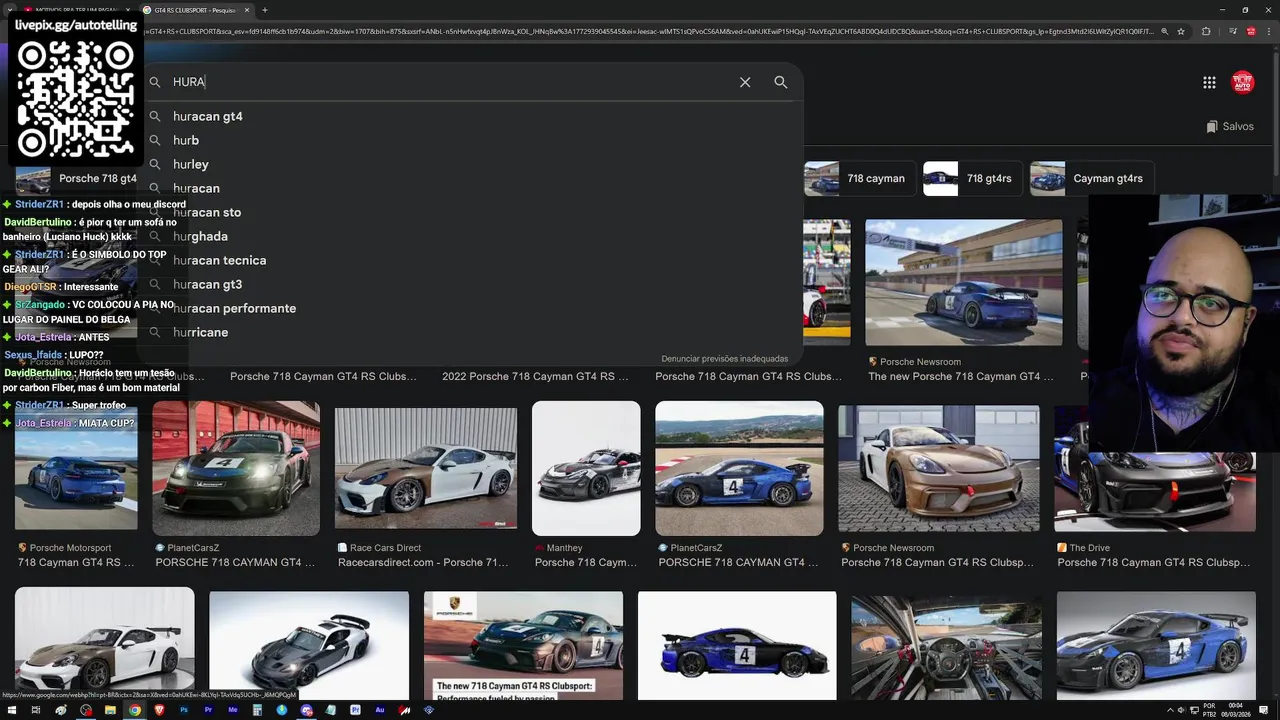This screenshot has height=720, width=1280.
Task: Select the 'Cayman gt4rs' filter chip
Action: 1091,178
